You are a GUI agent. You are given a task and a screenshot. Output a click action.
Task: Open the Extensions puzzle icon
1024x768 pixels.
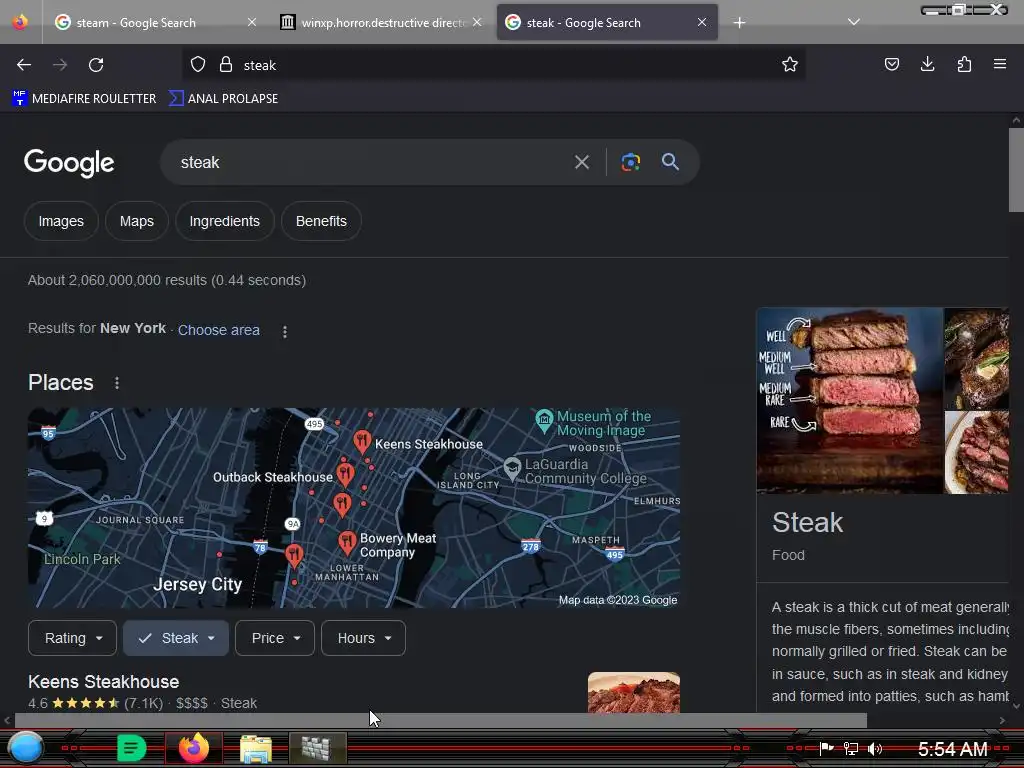pos(964,64)
